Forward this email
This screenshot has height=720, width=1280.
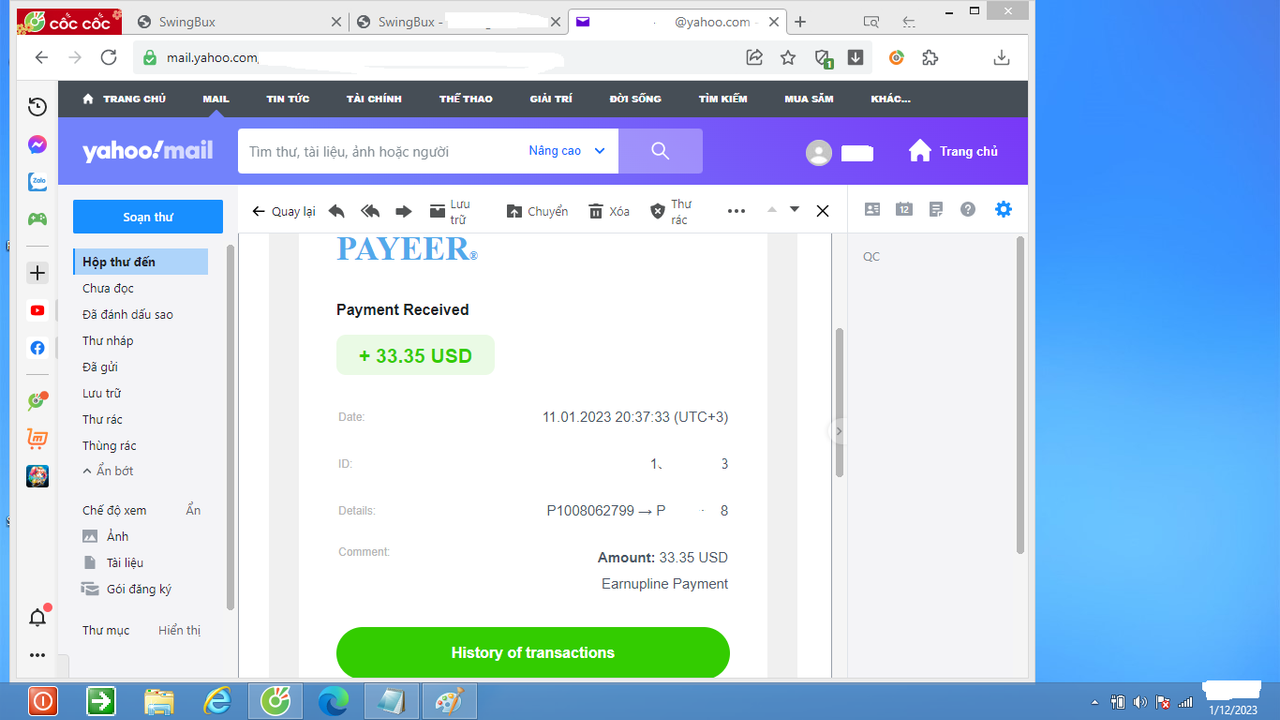tap(404, 211)
